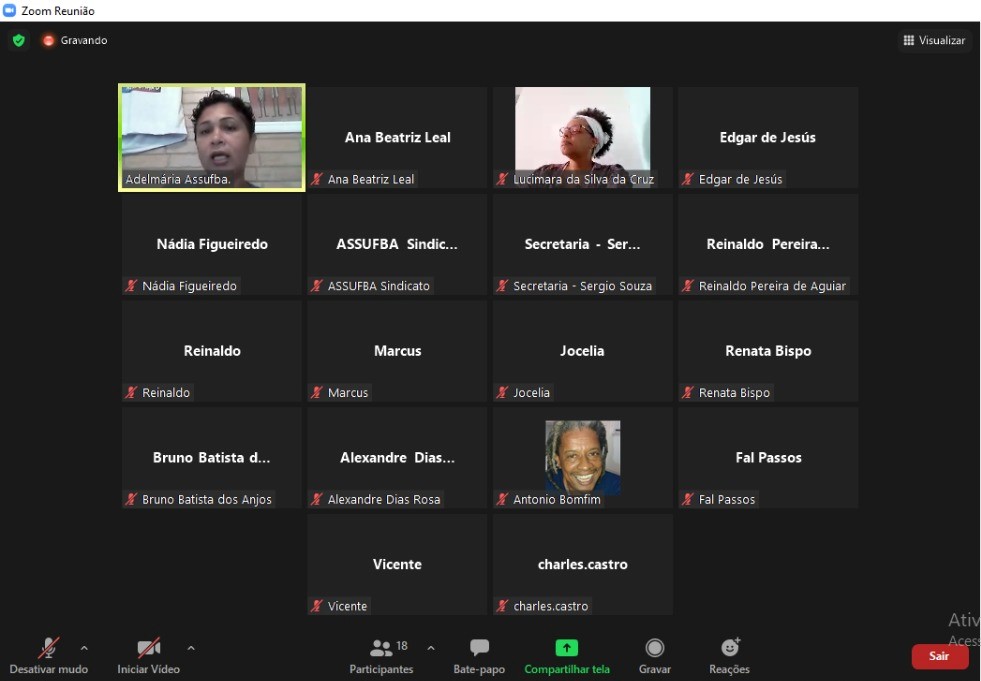The height and width of the screenshot is (681, 981).
Task: Click the Gravar record icon
Action: tap(654, 648)
